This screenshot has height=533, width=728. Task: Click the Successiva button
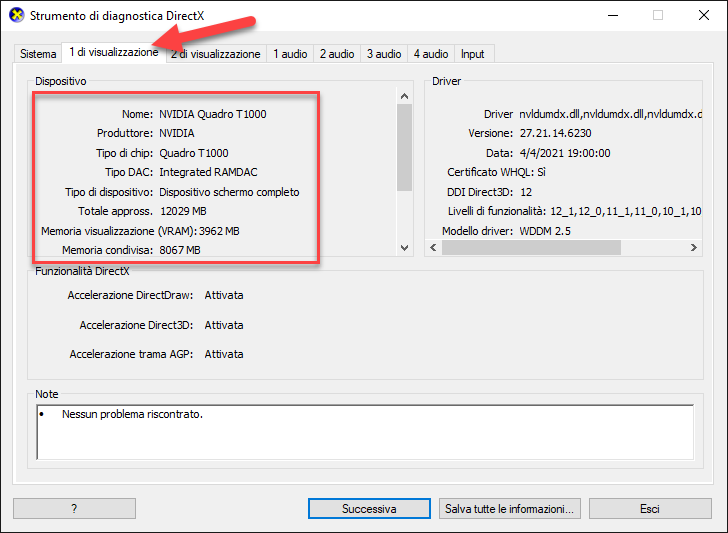tap(369, 508)
